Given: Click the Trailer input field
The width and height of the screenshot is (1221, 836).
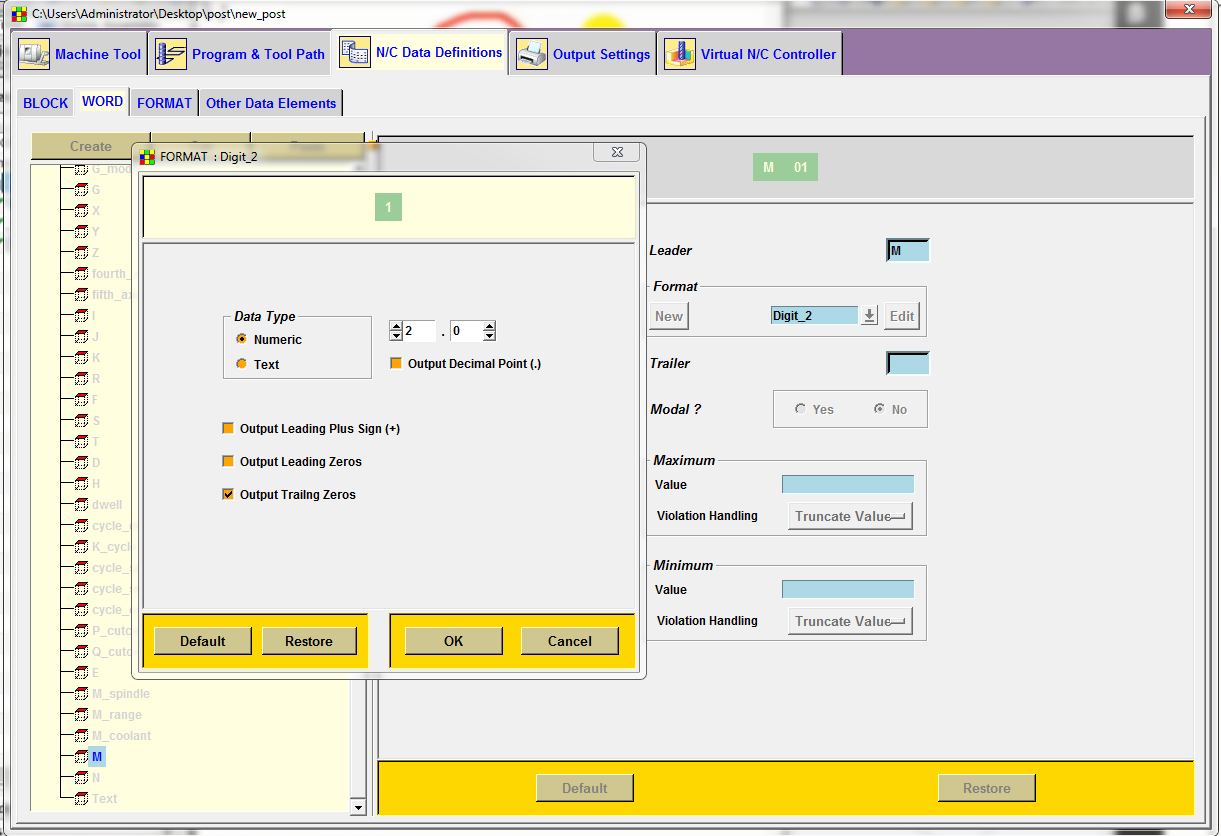Looking at the screenshot, I should pos(908,363).
